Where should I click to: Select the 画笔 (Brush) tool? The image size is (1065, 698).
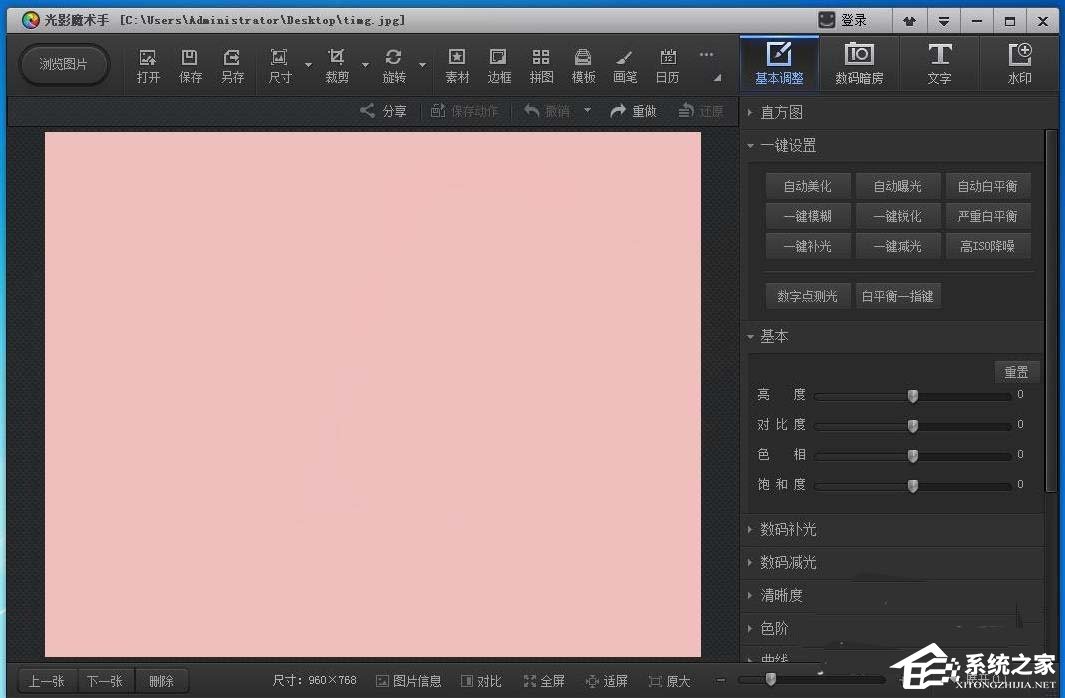click(x=625, y=64)
